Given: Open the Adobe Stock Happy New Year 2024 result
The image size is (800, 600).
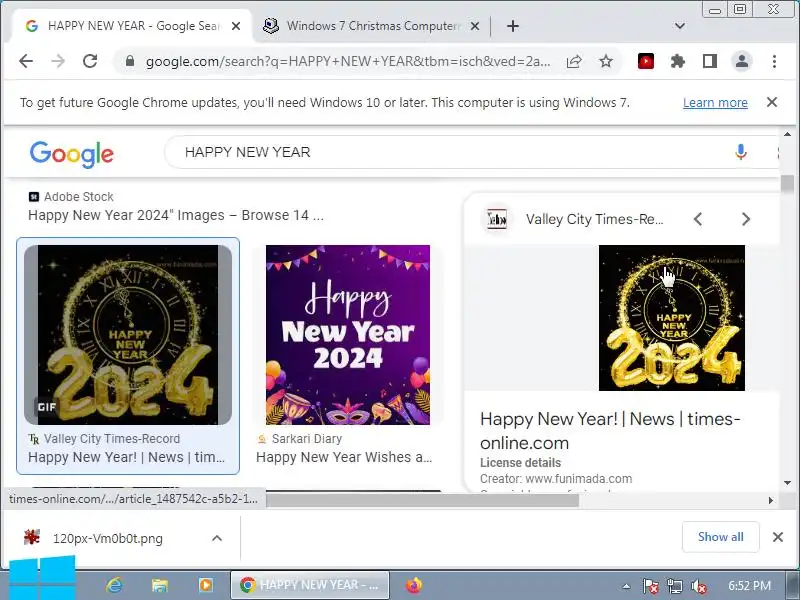Looking at the screenshot, I should [x=176, y=215].
